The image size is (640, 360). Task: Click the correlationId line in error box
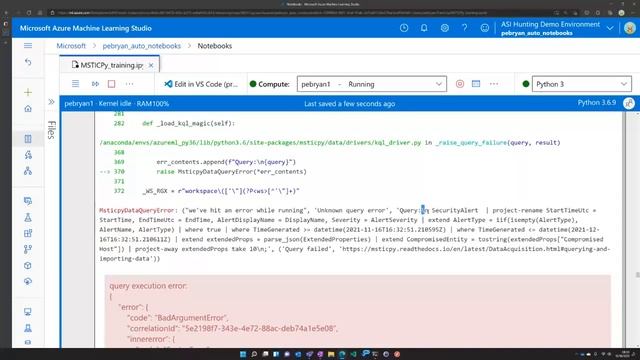click(232, 328)
